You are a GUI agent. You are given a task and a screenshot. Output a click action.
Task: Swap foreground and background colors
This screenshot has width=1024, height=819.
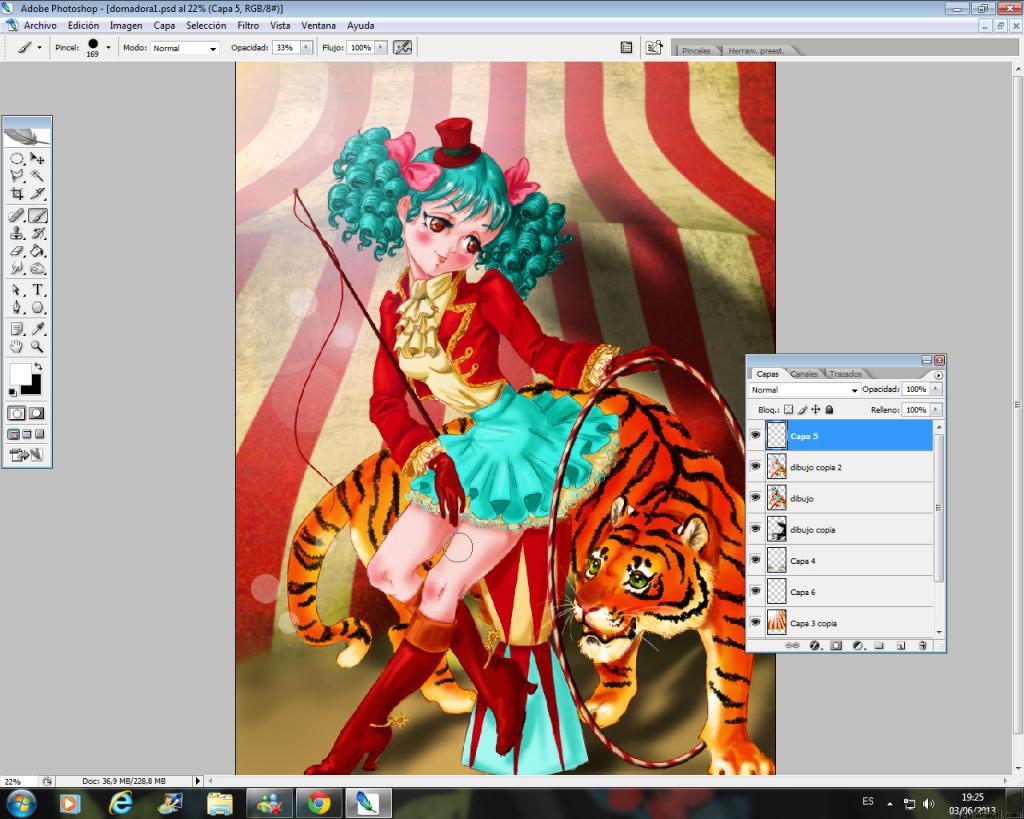pos(38,367)
